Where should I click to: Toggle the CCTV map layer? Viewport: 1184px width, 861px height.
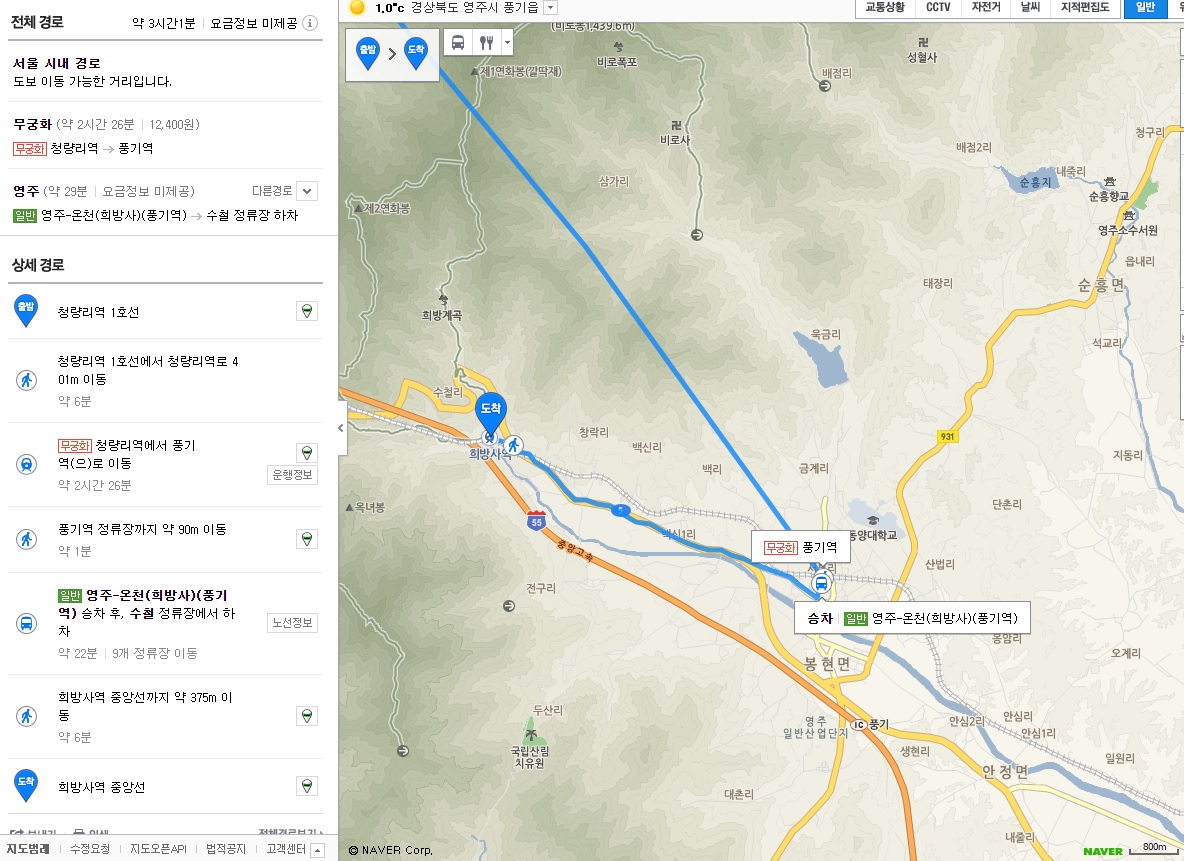tap(938, 8)
